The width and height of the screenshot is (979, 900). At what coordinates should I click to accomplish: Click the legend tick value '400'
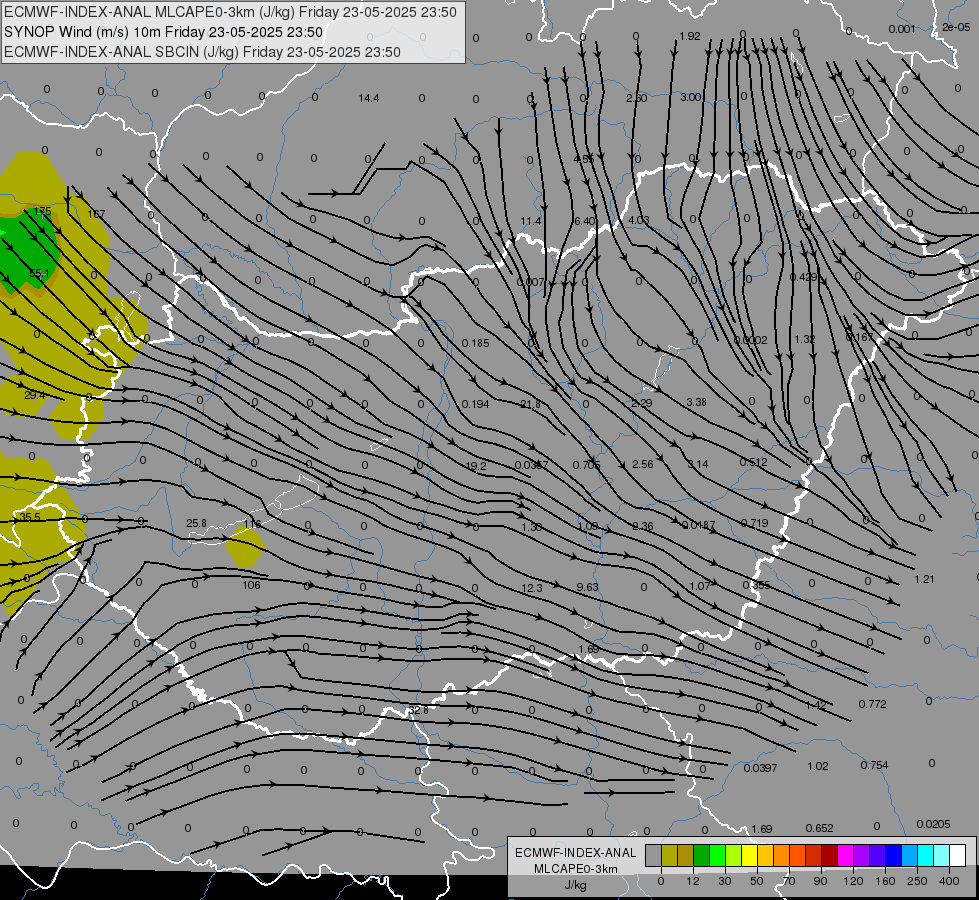[949, 881]
